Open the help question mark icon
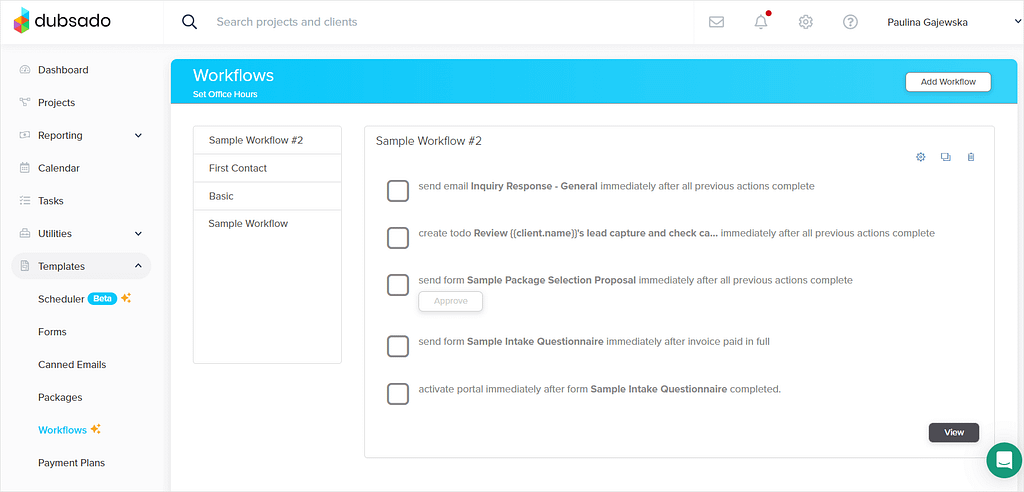 point(850,22)
